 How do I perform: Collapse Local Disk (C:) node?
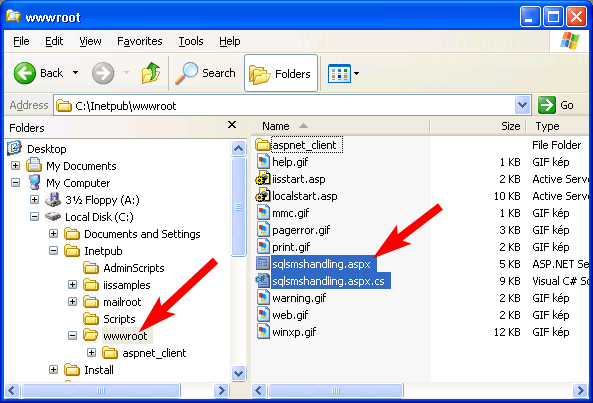coord(34,217)
